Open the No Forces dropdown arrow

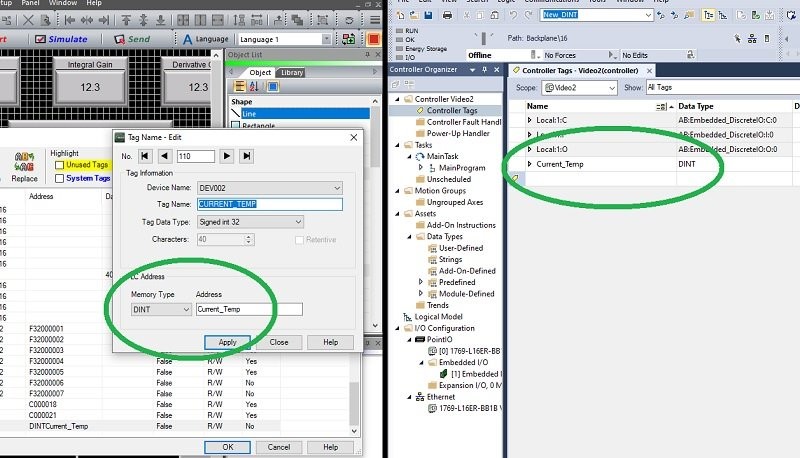pyautogui.click(x=612, y=55)
